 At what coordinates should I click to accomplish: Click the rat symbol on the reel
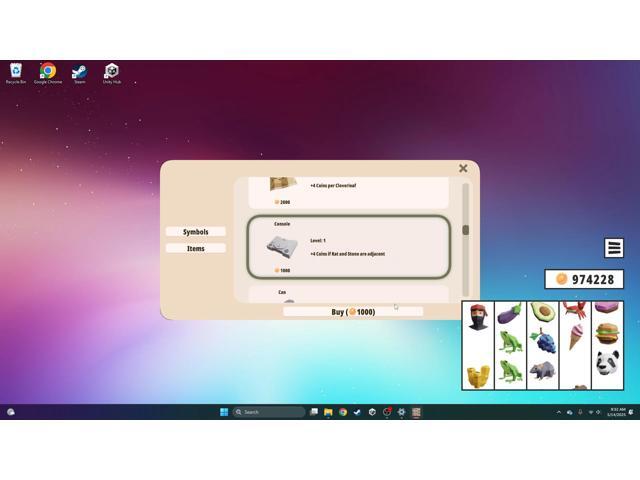pyautogui.click(x=541, y=371)
